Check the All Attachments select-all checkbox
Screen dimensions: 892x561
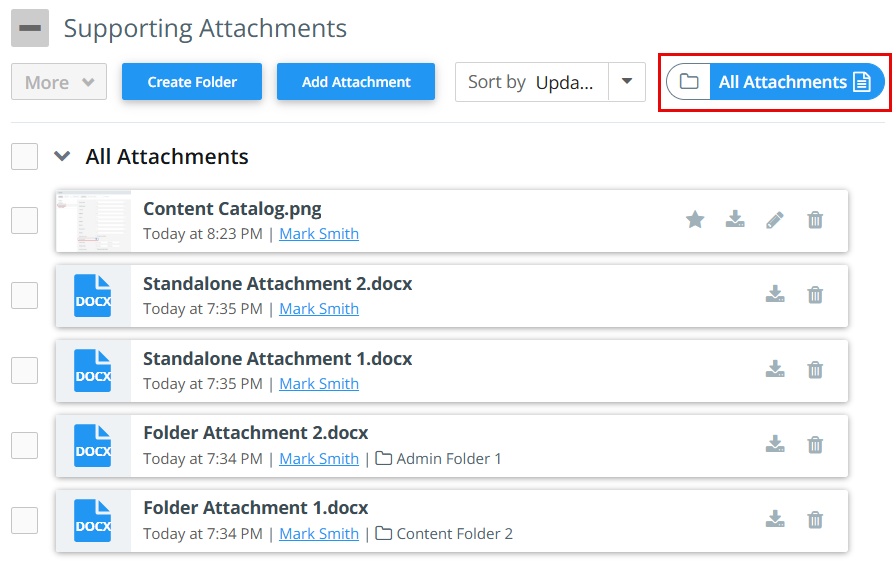coord(25,157)
